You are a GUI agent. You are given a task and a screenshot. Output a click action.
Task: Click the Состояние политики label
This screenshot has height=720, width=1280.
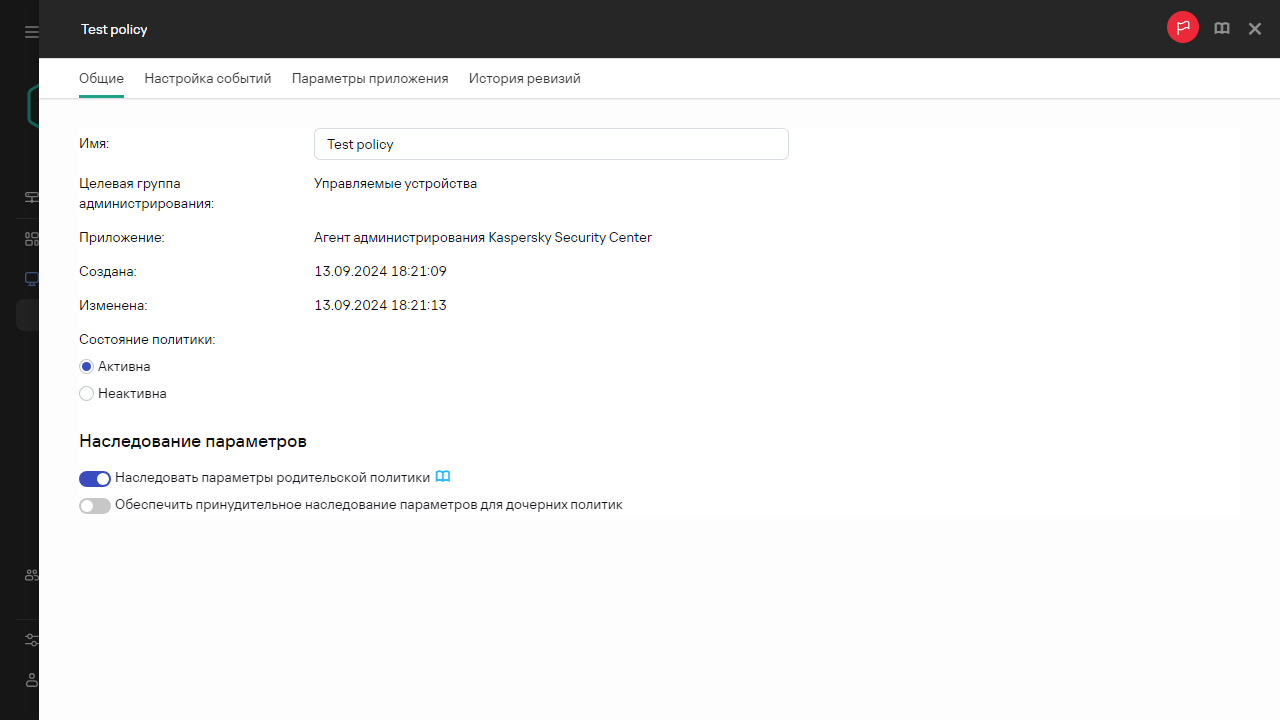[147, 340]
